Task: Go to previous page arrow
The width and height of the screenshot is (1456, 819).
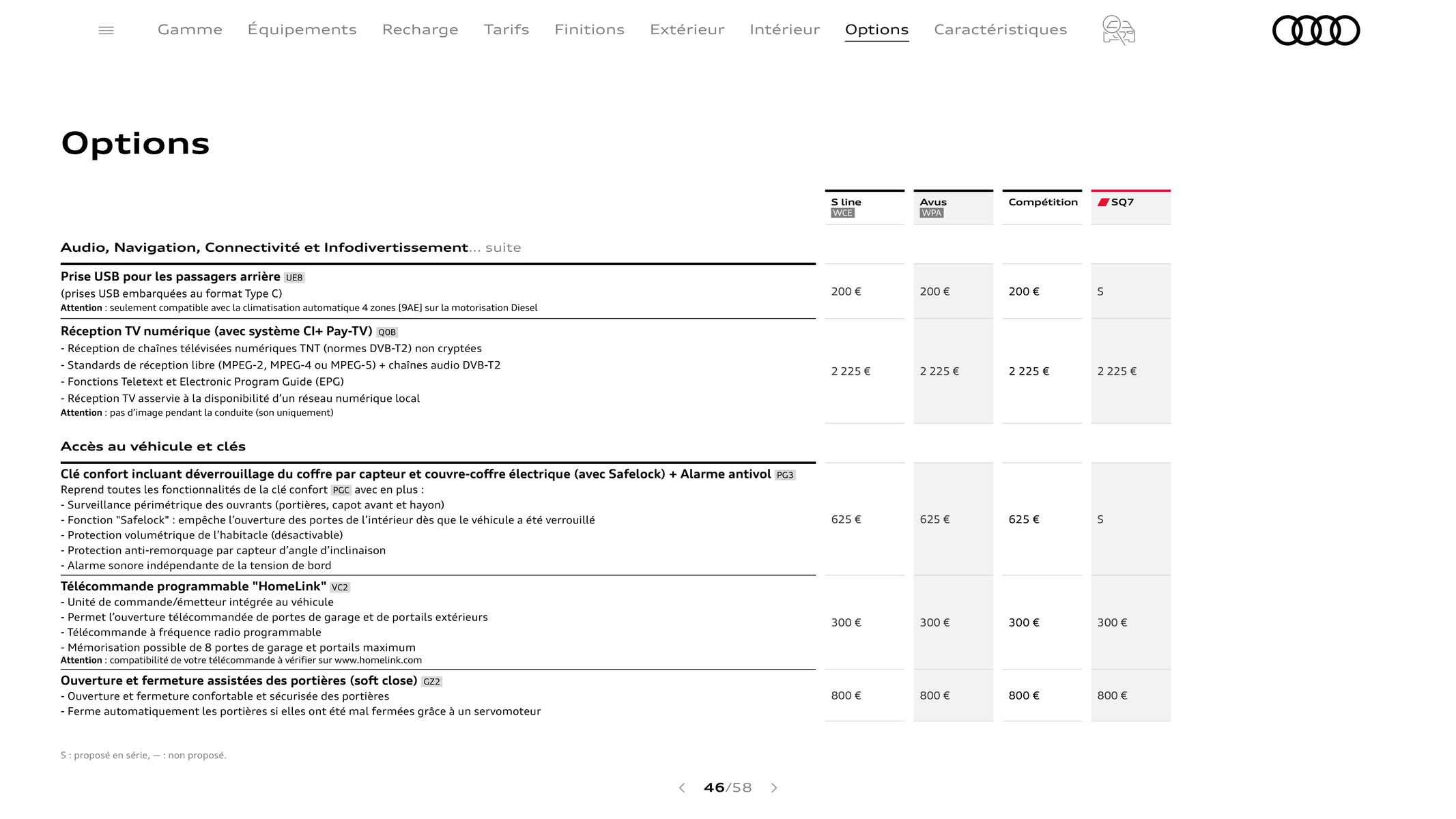Action: click(681, 788)
